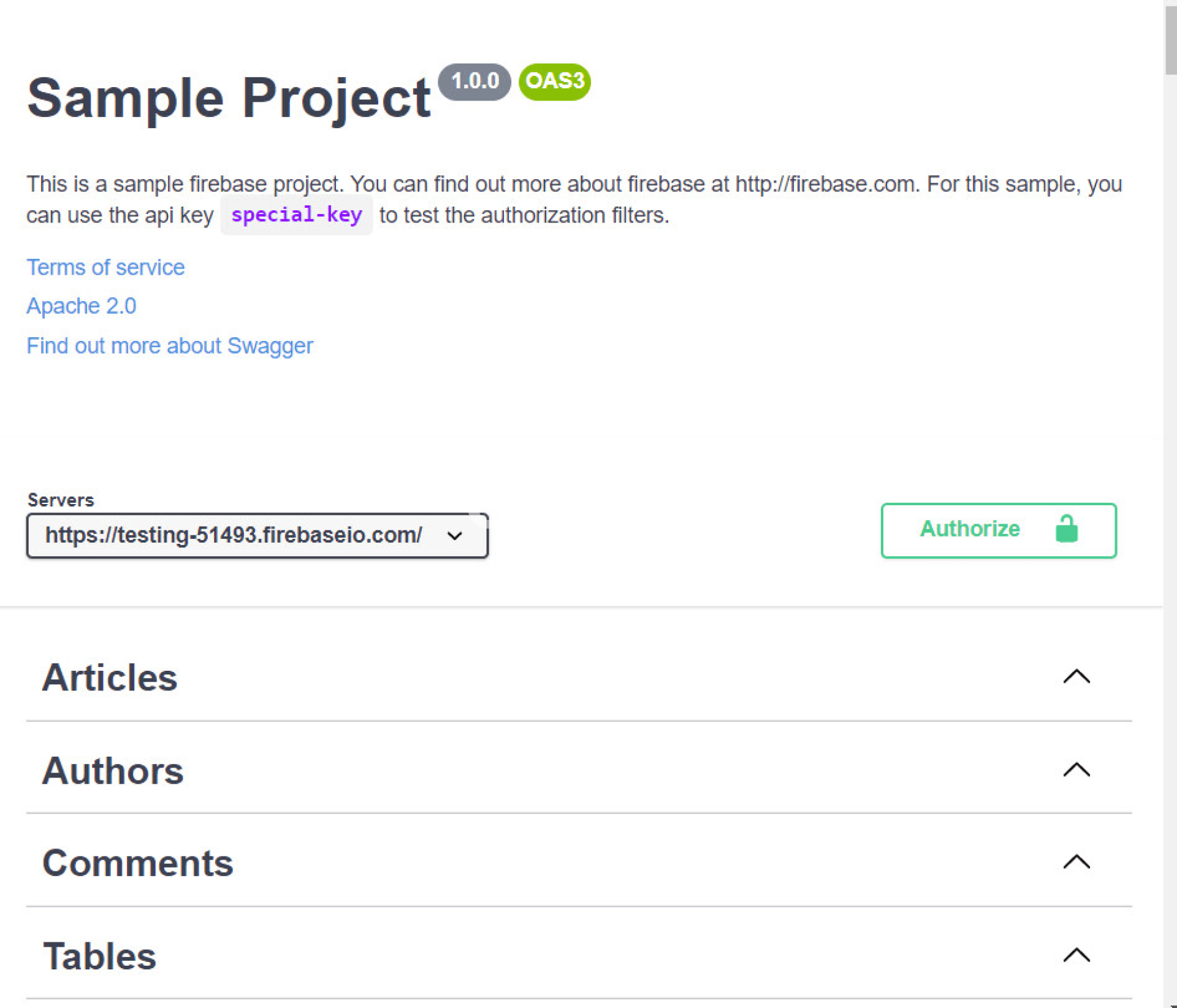Screen dimensions: 1177x1008
Task: Click the padlock icon in Authorize button
Action: point(1066,529)
